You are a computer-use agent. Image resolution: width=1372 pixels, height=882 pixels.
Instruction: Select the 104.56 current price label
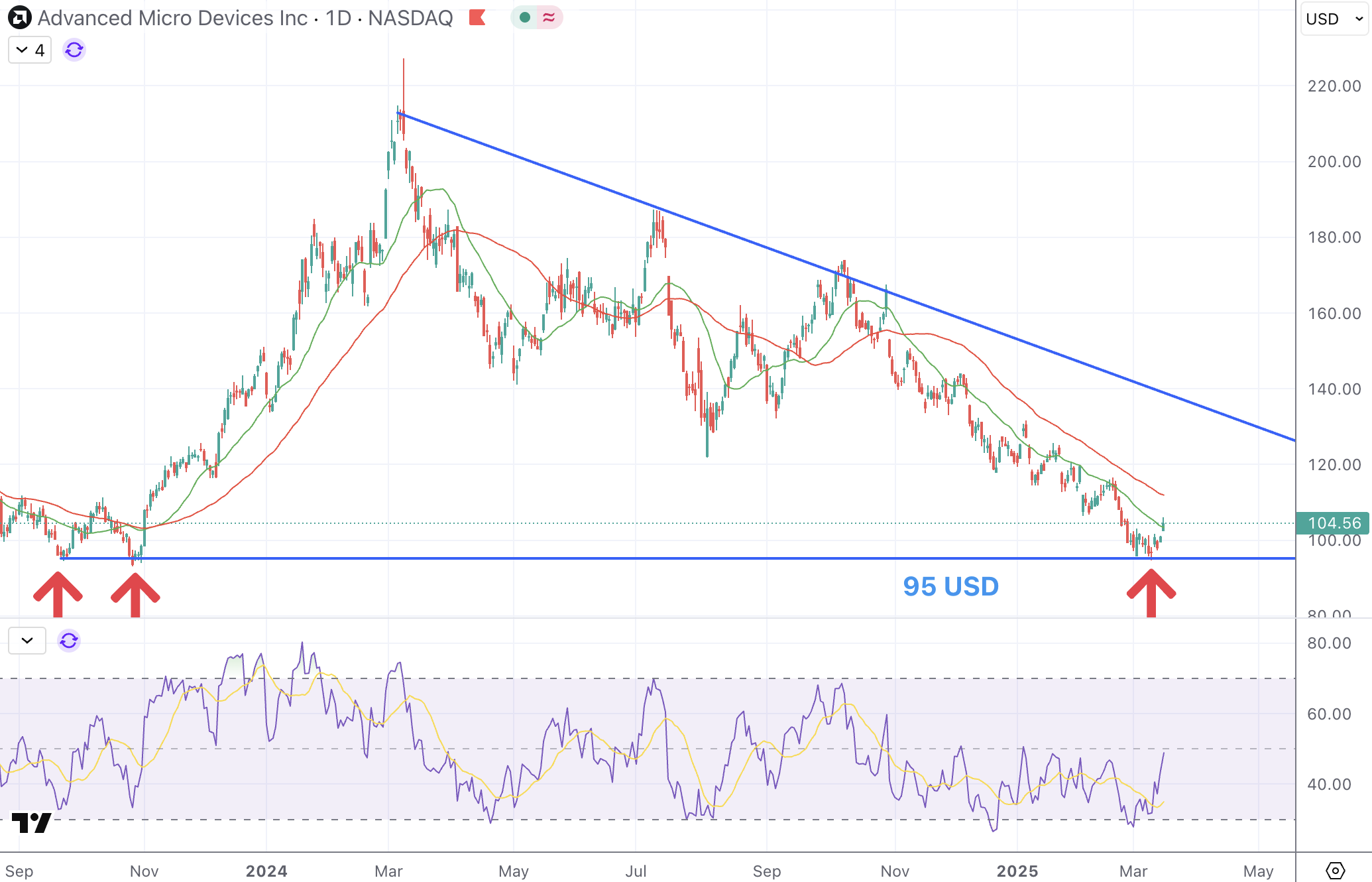[1333, 523]
